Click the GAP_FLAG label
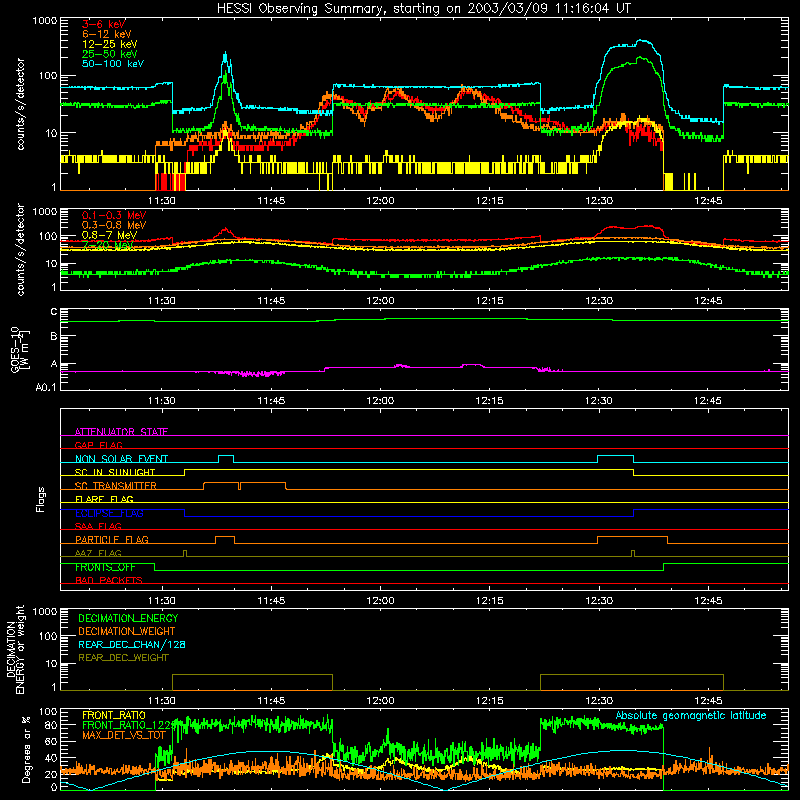The width and height of the screenshot is (800, 800). pyautogui.click(x=98, y=445)
